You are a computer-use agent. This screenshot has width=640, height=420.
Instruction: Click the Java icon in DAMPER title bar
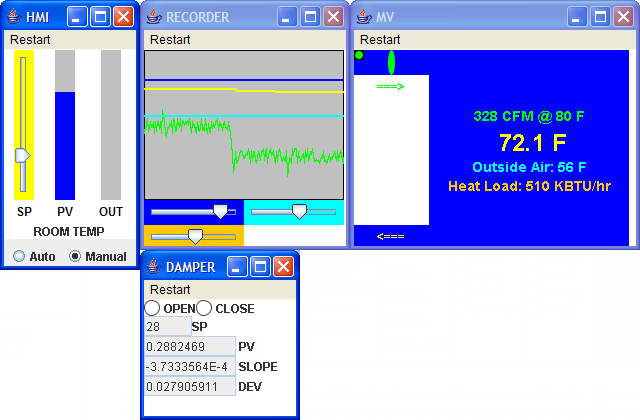[x=154, y=267]
